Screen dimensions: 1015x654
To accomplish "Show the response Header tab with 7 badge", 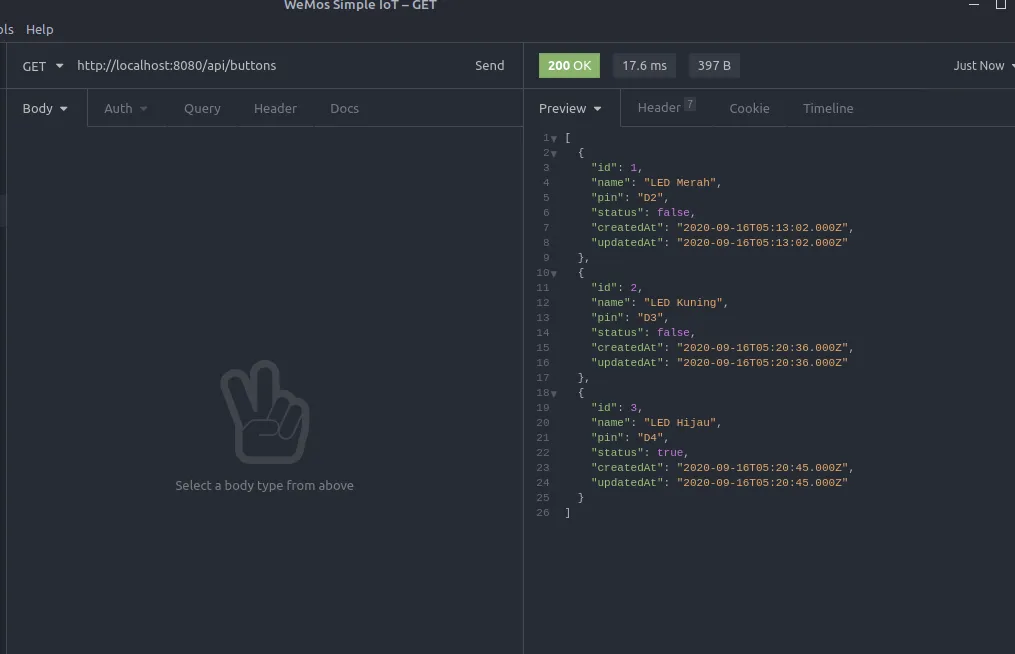I will (x=665, y=108).
